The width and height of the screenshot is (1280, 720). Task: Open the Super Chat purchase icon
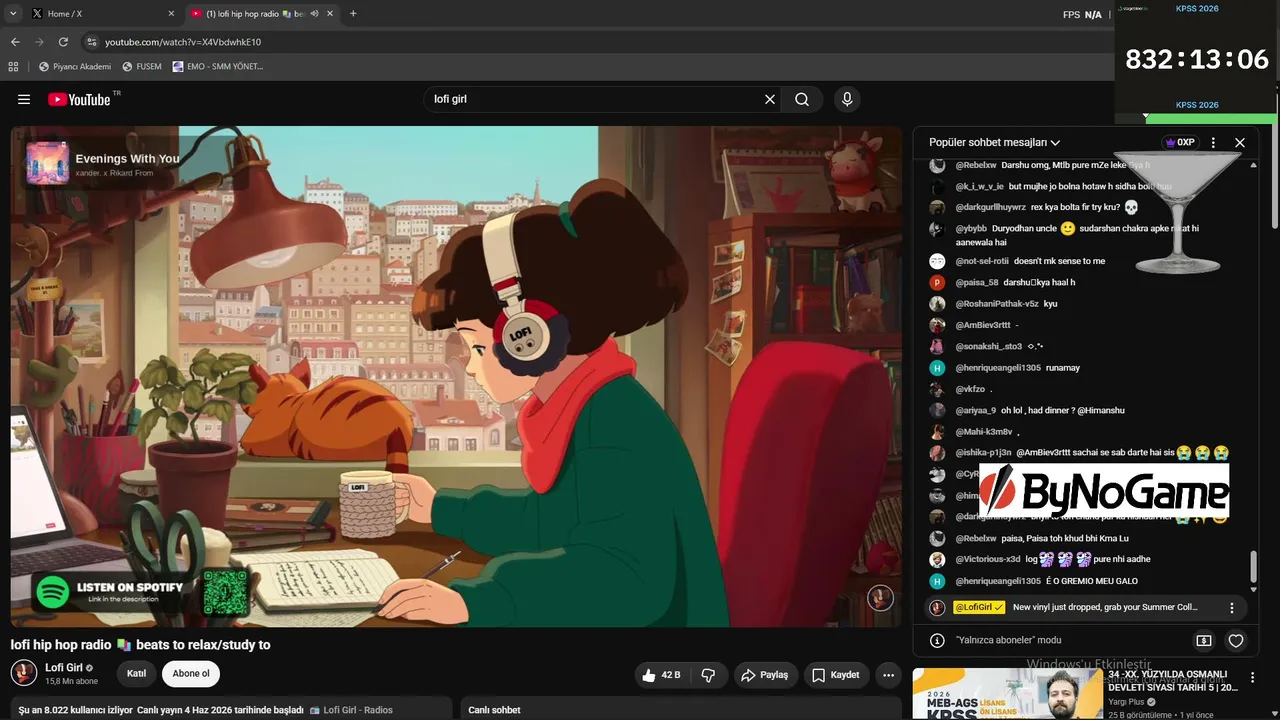(x=1204, y=640)
